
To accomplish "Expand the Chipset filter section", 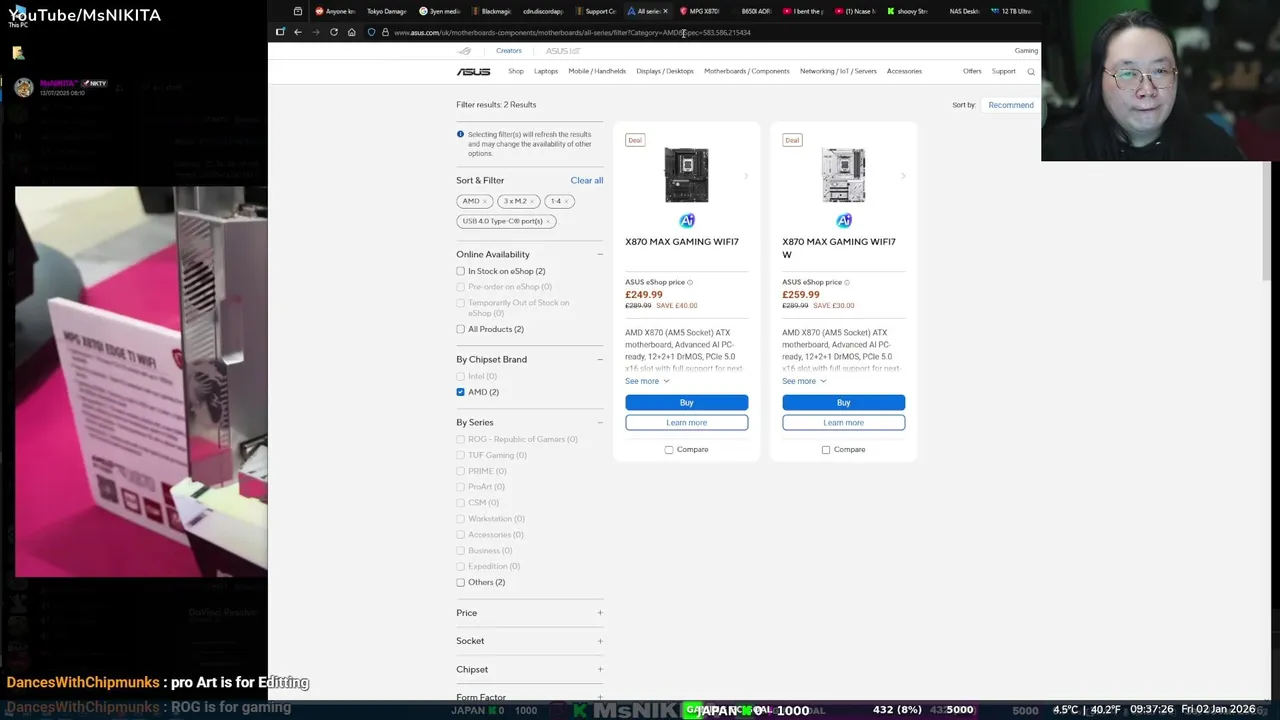I will (600, 669).
